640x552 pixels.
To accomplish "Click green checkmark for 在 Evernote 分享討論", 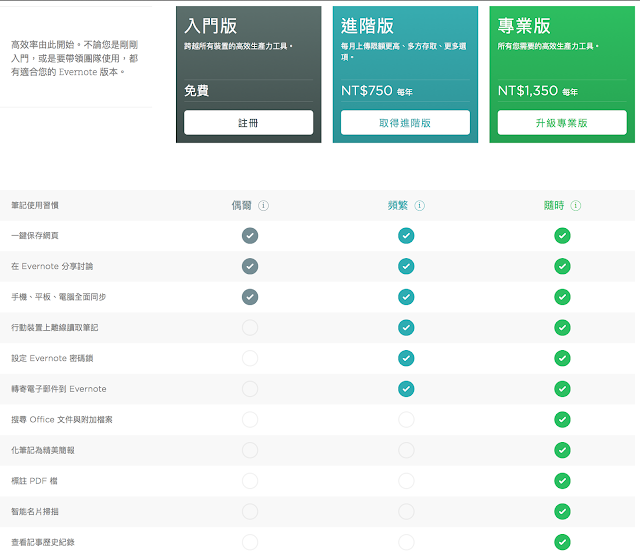I will tap(562, 266).
